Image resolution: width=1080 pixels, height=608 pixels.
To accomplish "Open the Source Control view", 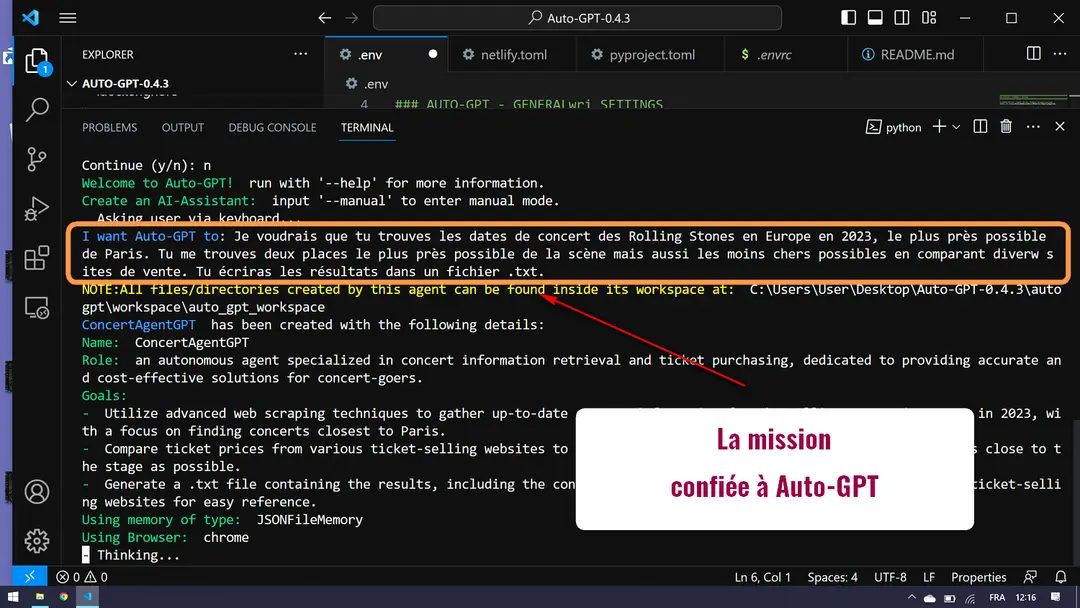I will pyautogui.click(x=37, y=159).
